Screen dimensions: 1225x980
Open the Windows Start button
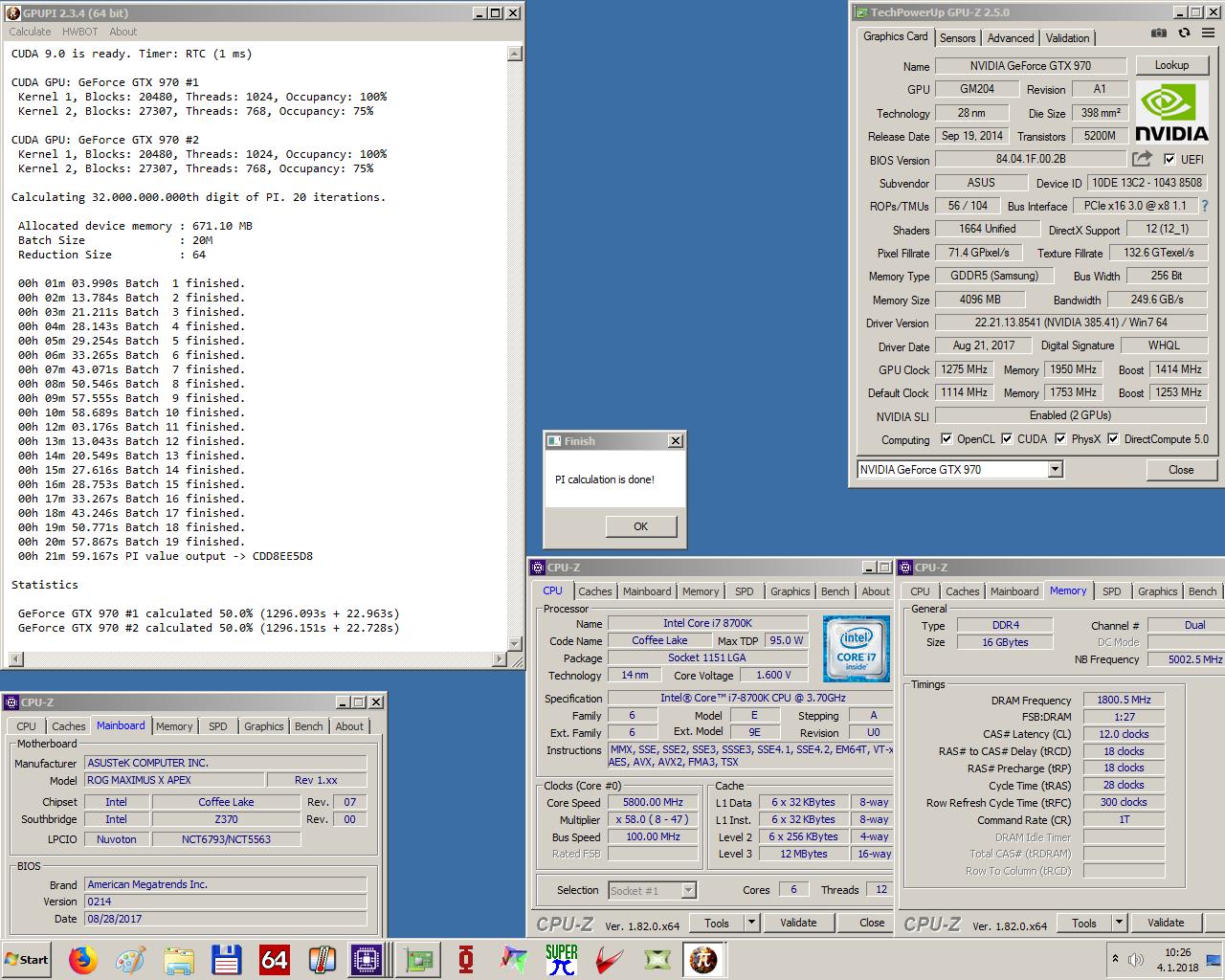coord(27,959)
